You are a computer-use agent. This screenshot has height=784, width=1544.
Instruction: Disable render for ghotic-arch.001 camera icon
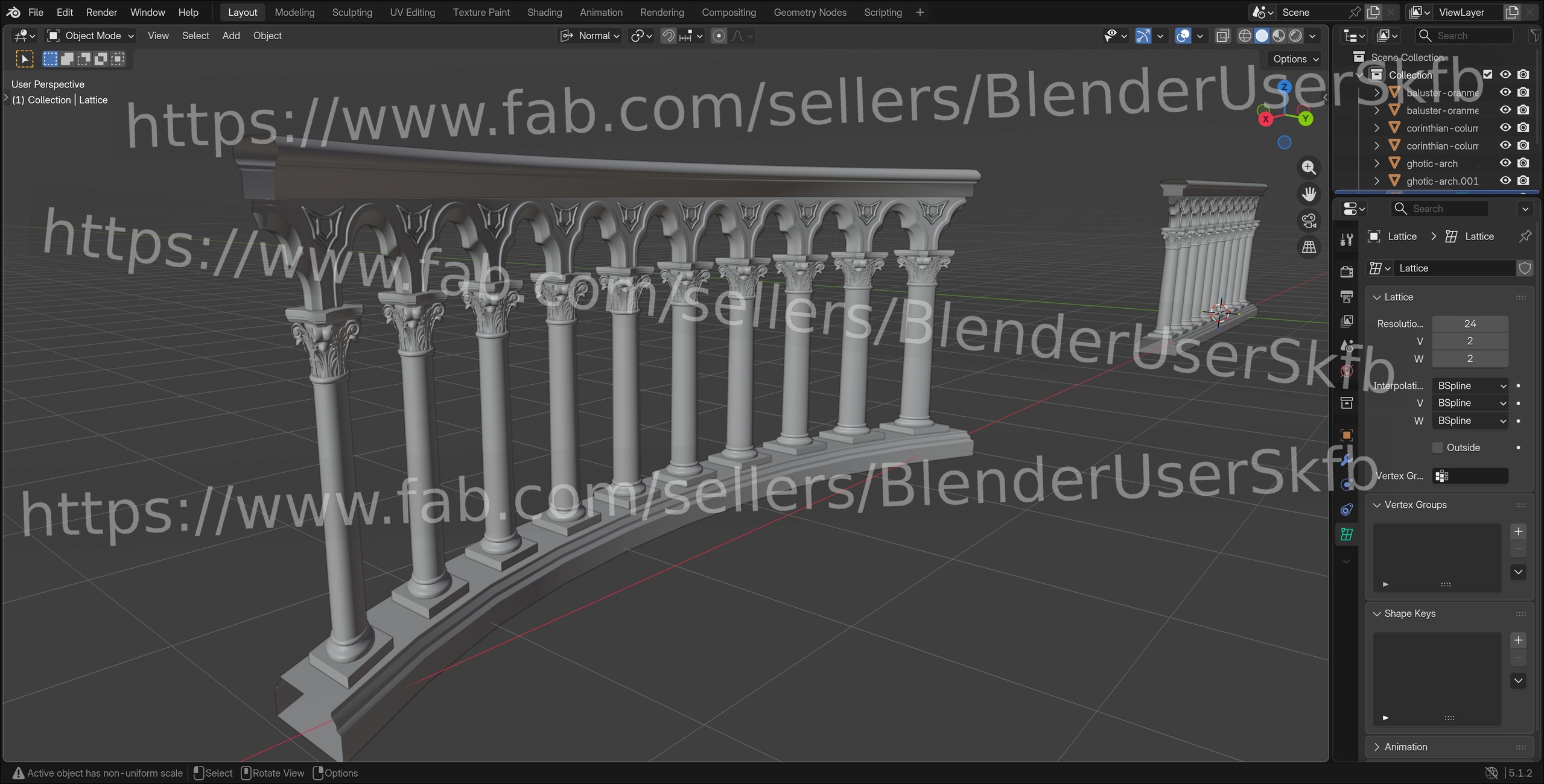1523,180
